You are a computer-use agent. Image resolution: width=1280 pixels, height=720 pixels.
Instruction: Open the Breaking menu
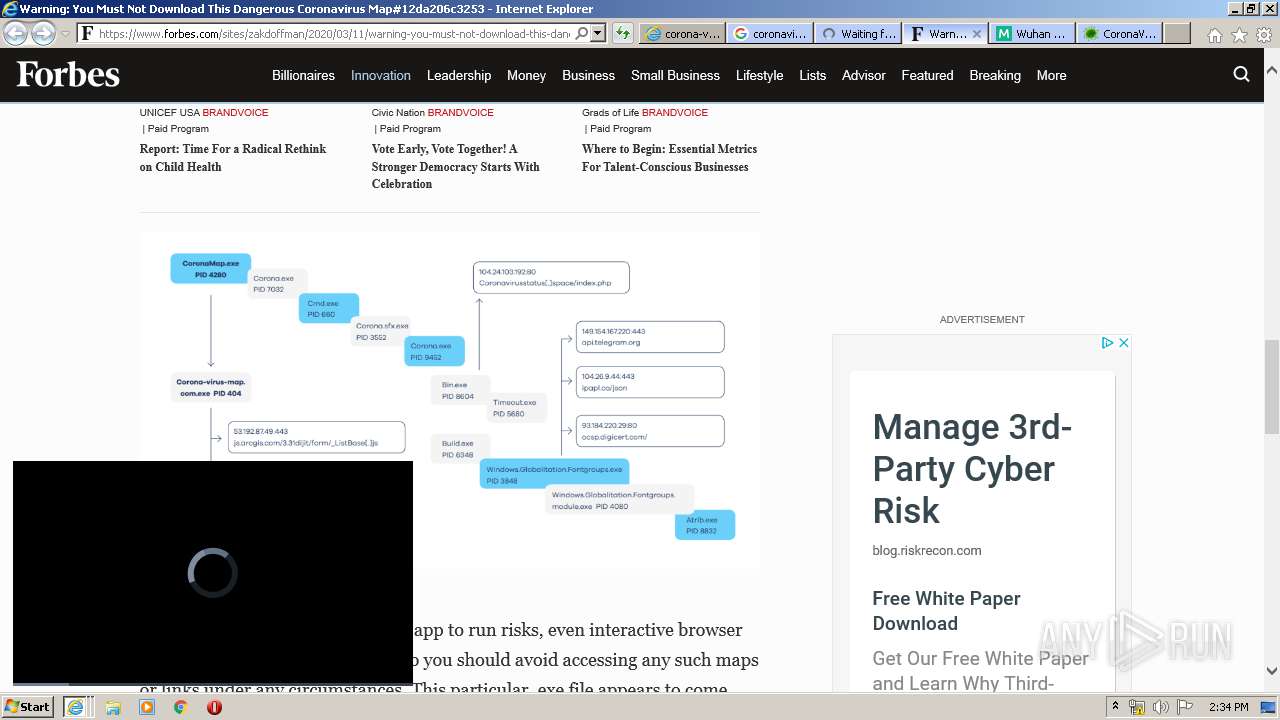(x=995, y=75)
